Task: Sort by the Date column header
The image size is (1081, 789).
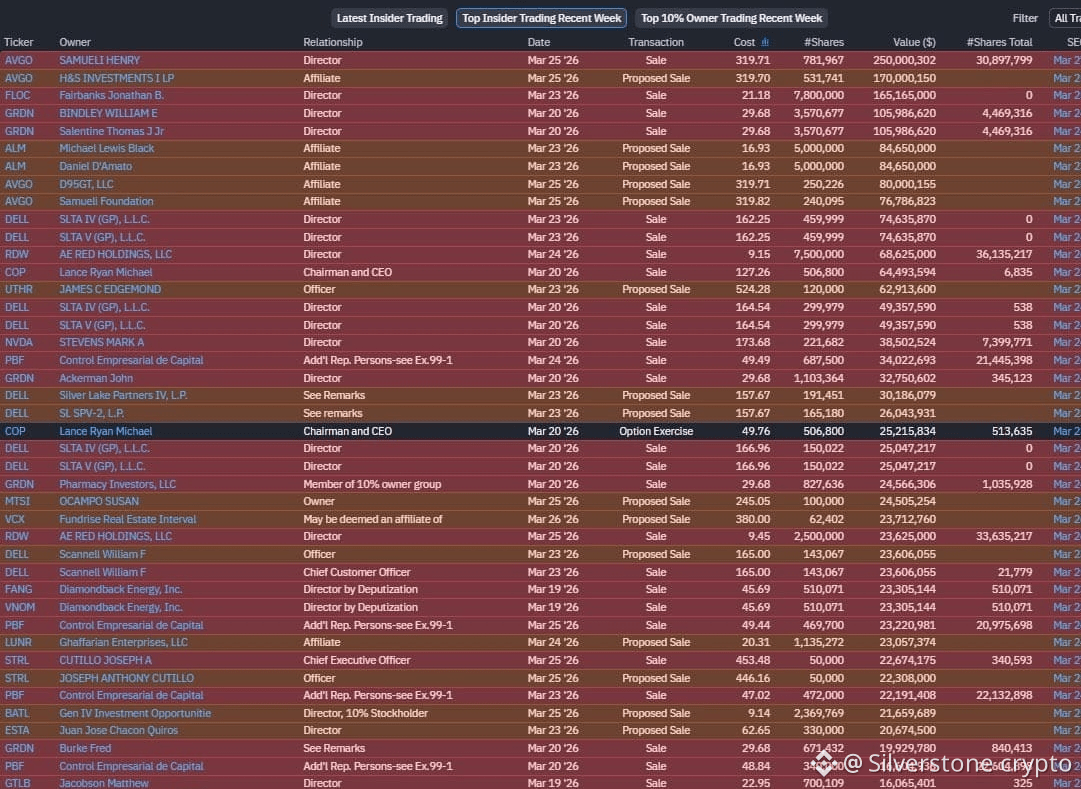Action: pos(539,42)
